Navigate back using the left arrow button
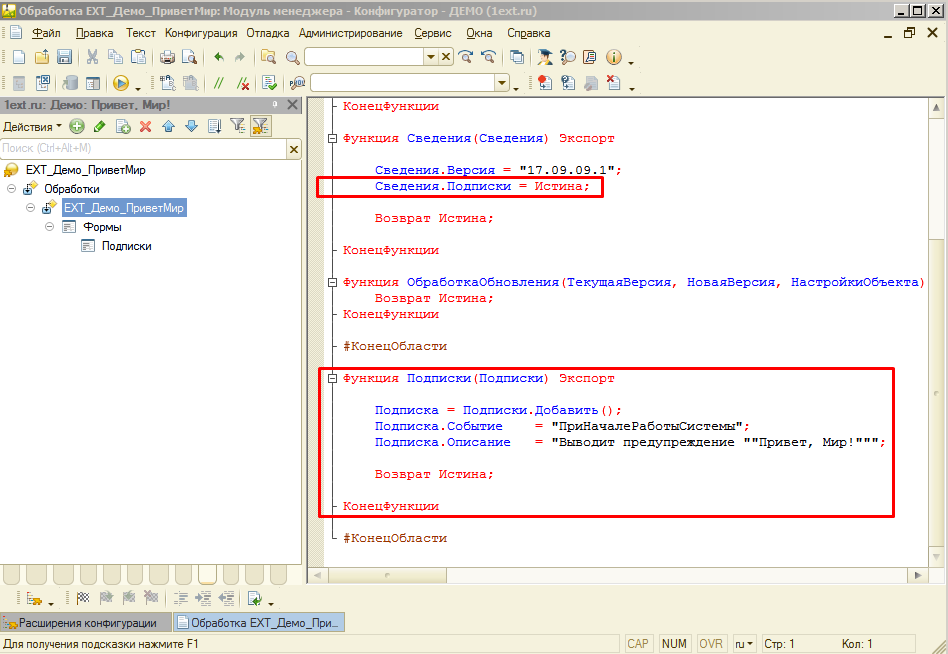Viewport: 948px width, 654px height. [219, 57]
